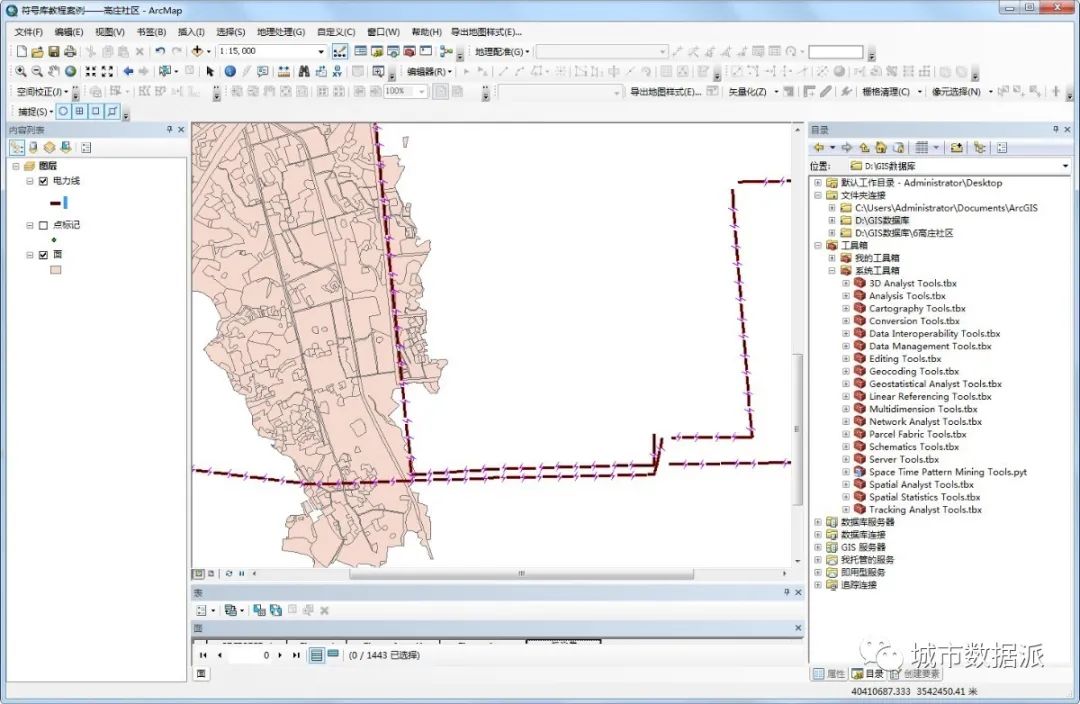
Task: Open the Find binoculars tool
Action: 304,71
